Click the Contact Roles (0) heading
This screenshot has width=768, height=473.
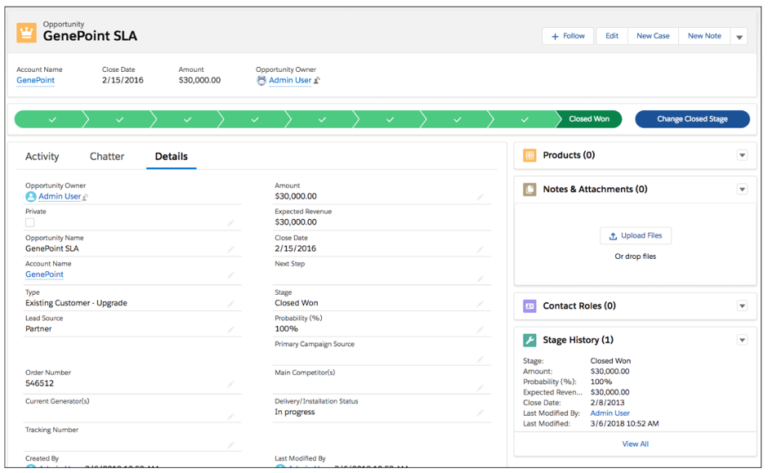[579, 306]
